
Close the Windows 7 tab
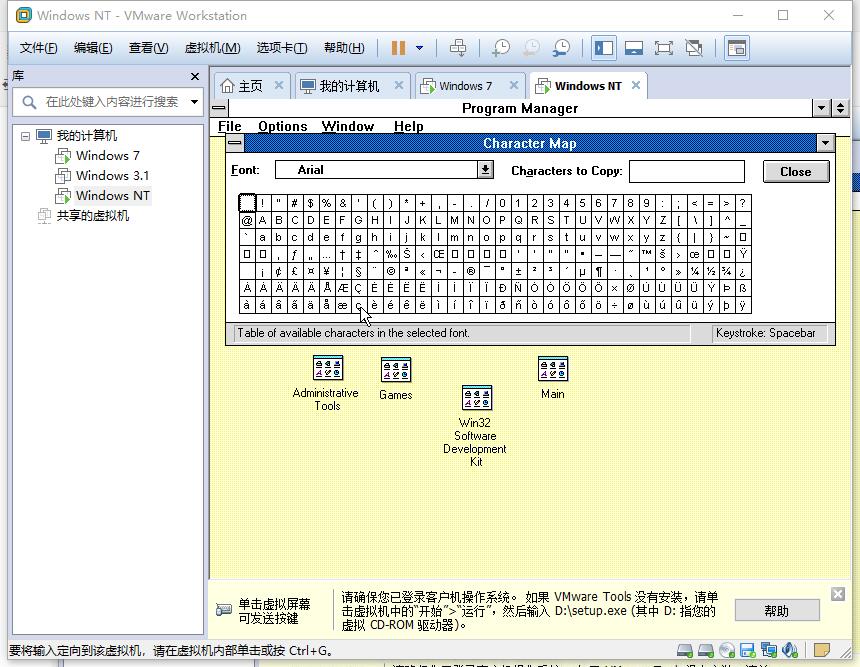[514, 86]
